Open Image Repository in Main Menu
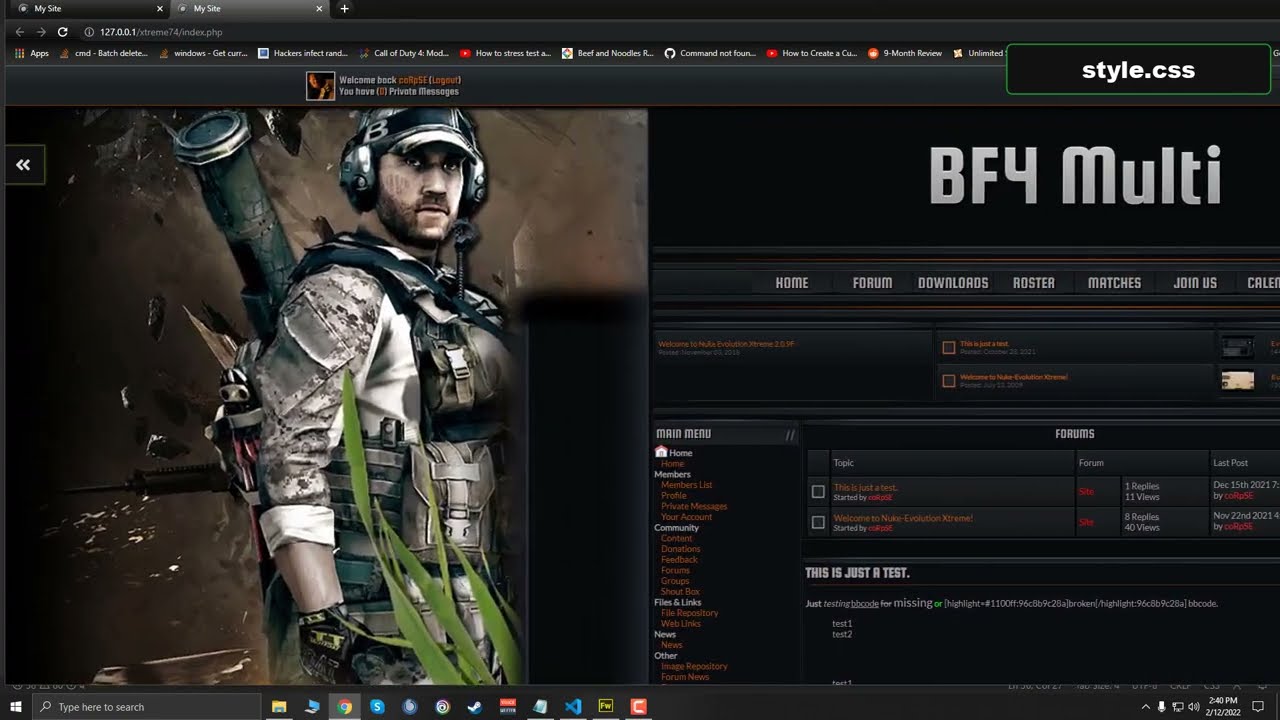The image size is (1280, 720). 694,666
